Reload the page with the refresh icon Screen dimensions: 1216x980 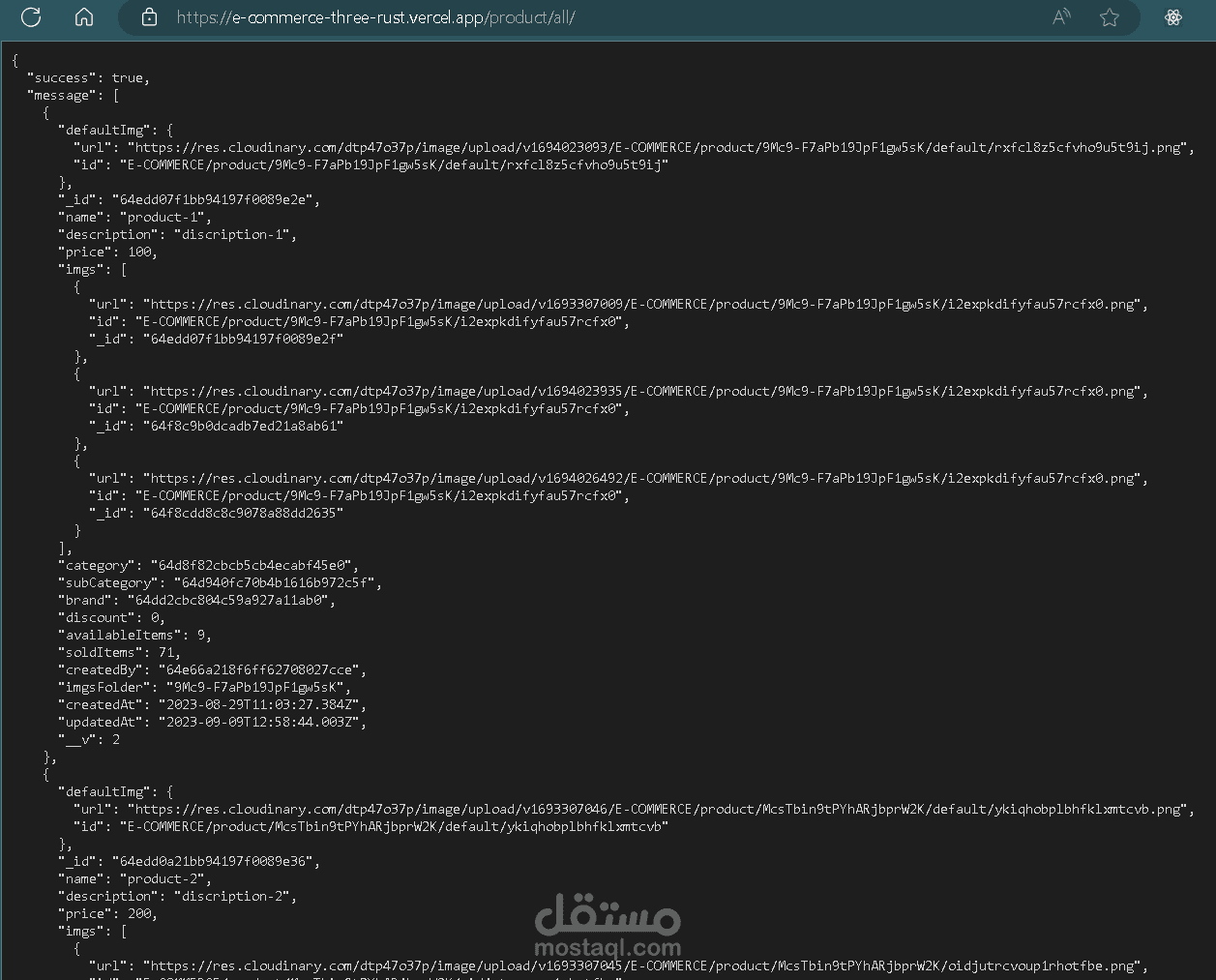pyautogui.click(x=31, y=17)
